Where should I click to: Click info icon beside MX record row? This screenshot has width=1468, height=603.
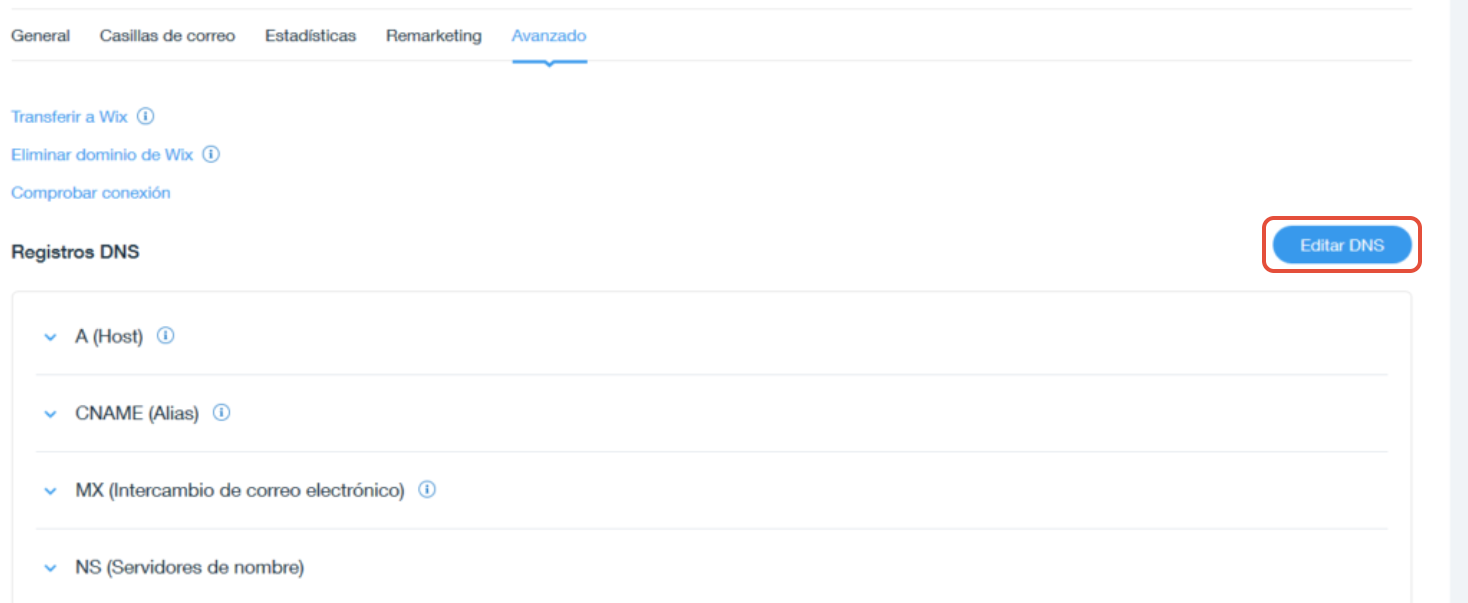[427, 490]
